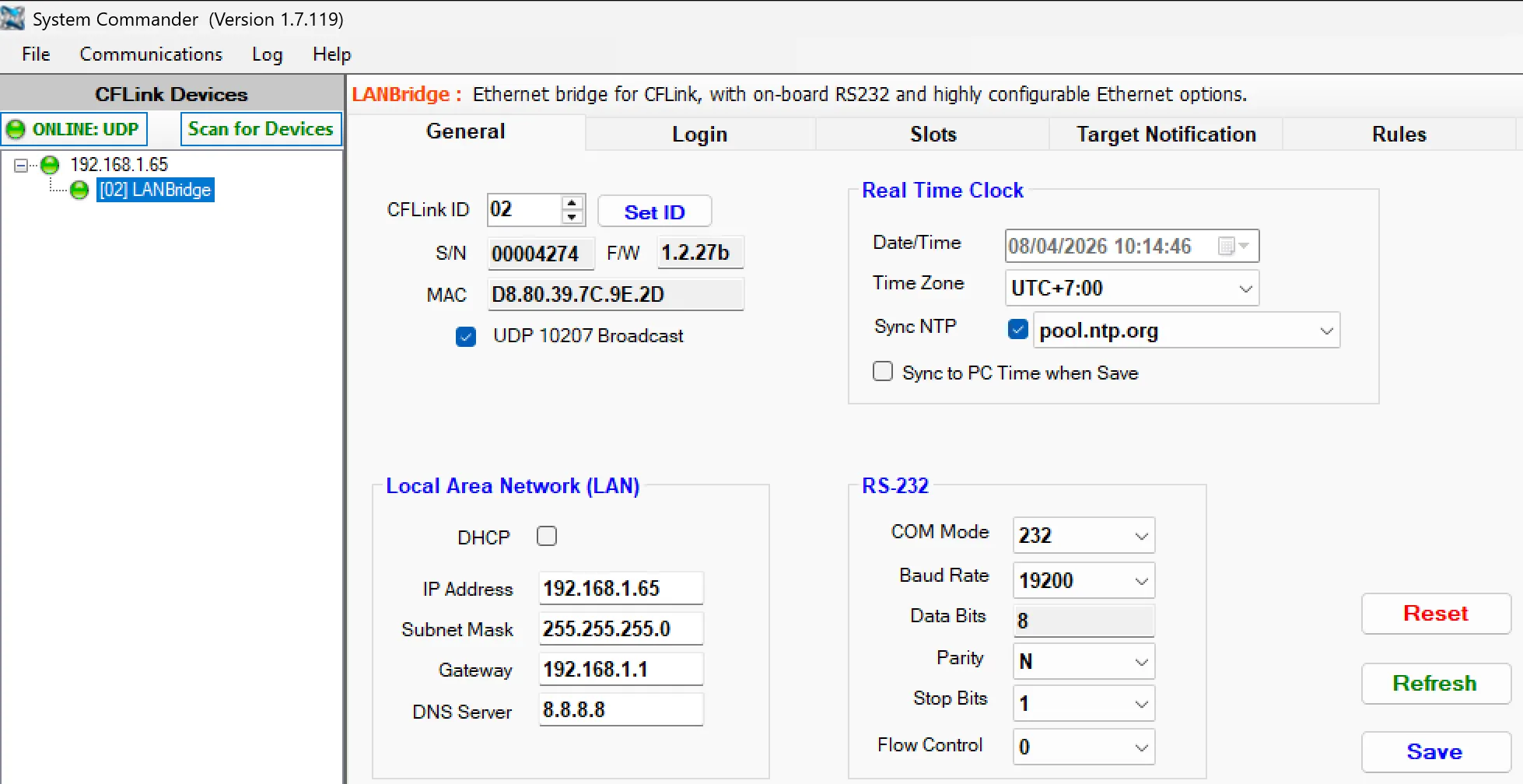Click the IP Address input field

[620, 588]
